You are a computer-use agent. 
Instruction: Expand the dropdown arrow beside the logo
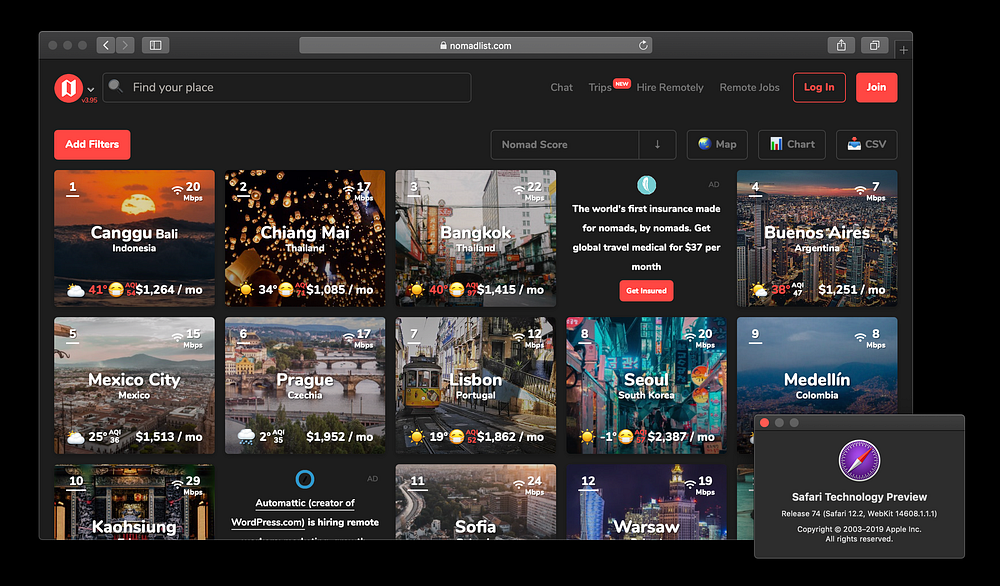tap(91, 89)
